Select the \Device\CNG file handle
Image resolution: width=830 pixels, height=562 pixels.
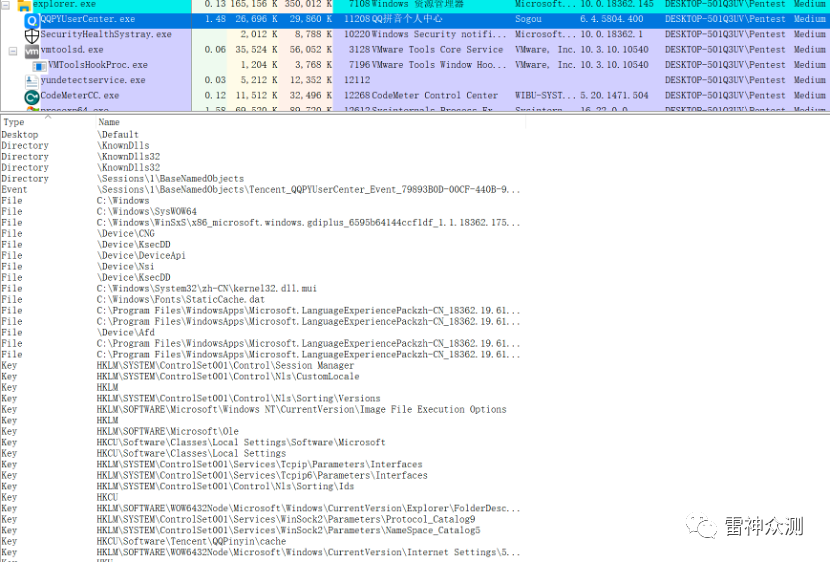[126, 233]
